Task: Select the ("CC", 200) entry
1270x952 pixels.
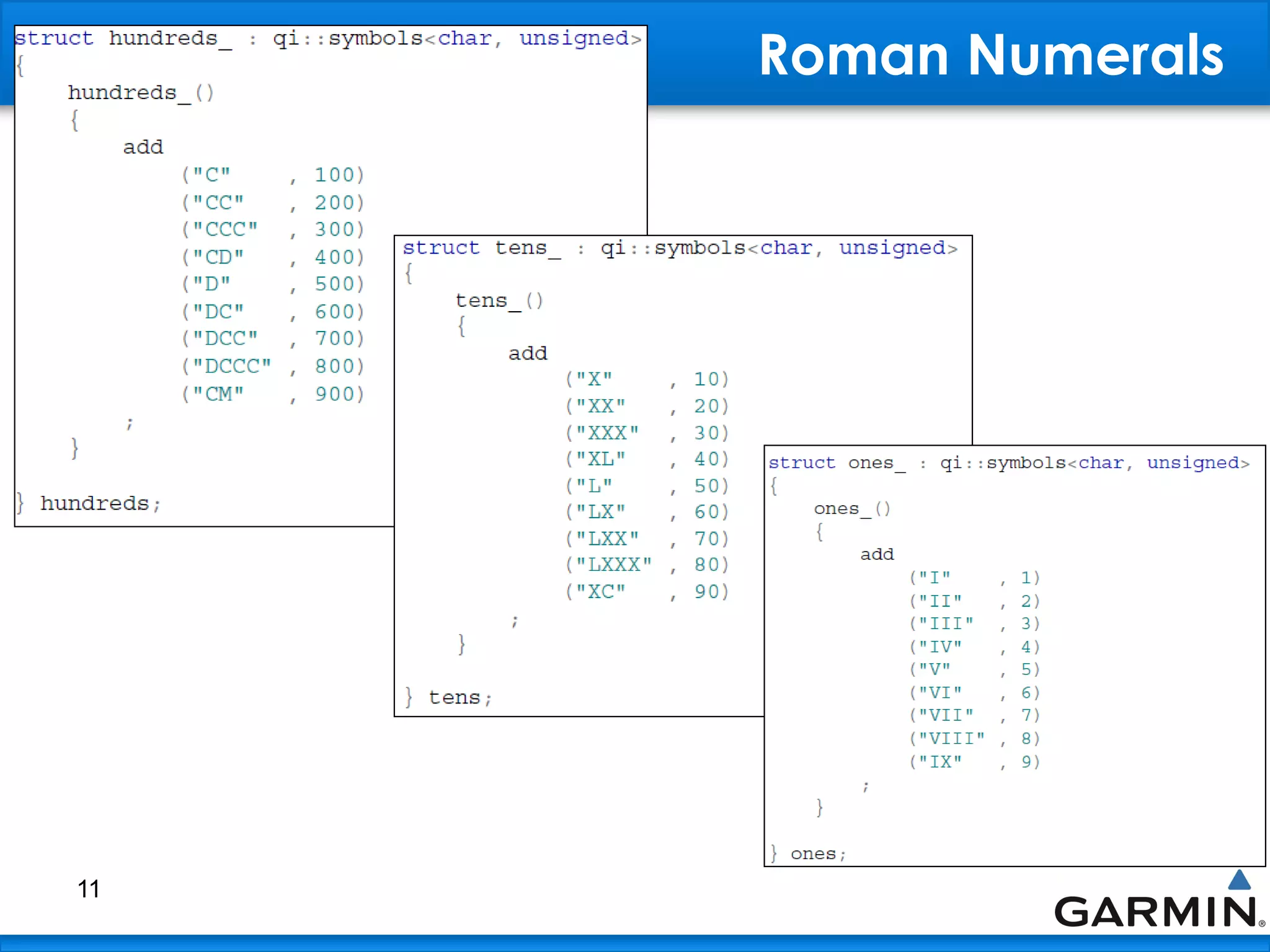Action: (x=273, y=202)
